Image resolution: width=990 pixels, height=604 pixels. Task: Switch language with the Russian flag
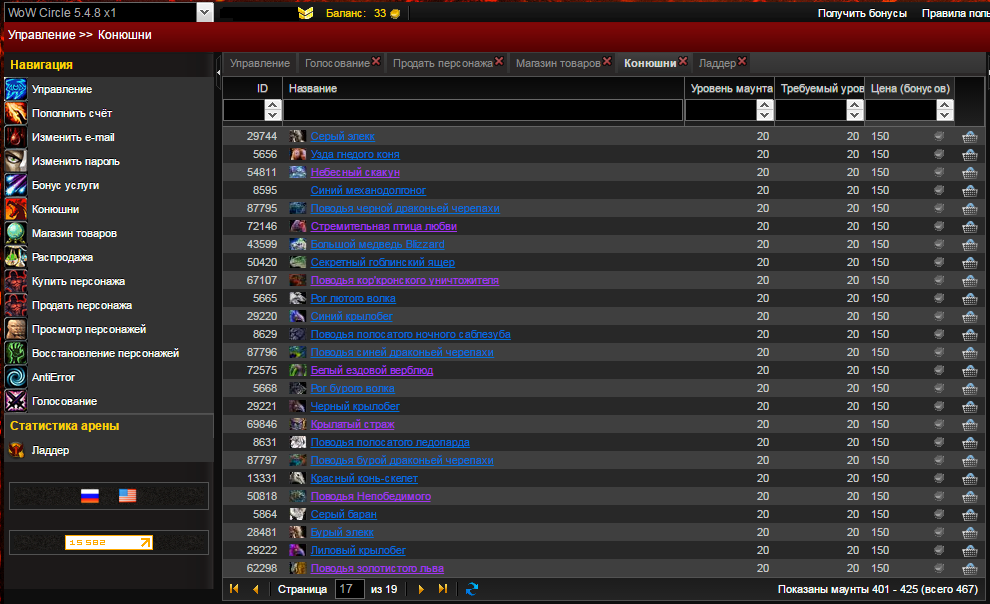(x=90, y=496)
